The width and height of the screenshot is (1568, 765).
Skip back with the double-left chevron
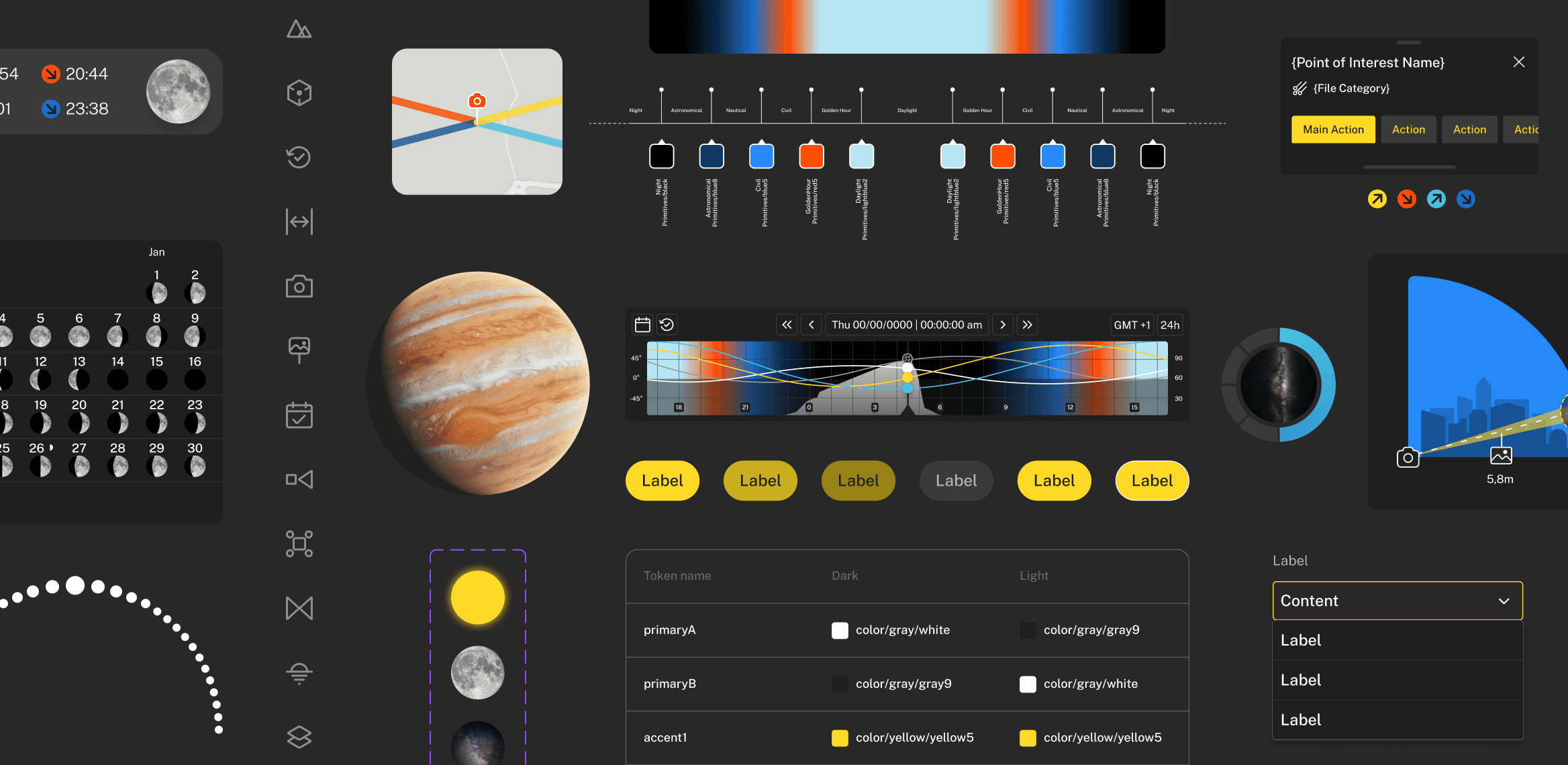click(x=787, y=325)
